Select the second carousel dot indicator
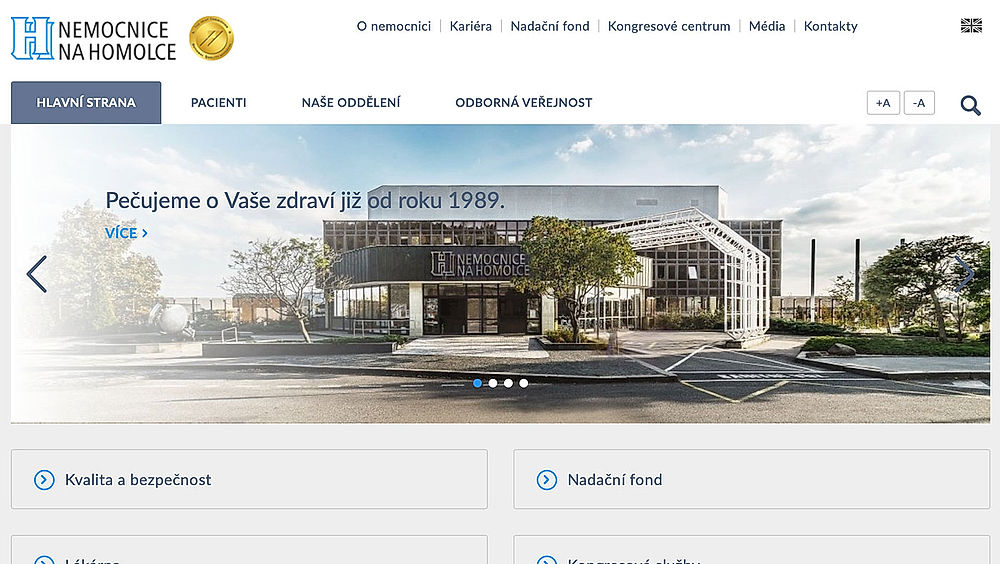The width and height of the screenshot is (1000, 564). (493, 383)
